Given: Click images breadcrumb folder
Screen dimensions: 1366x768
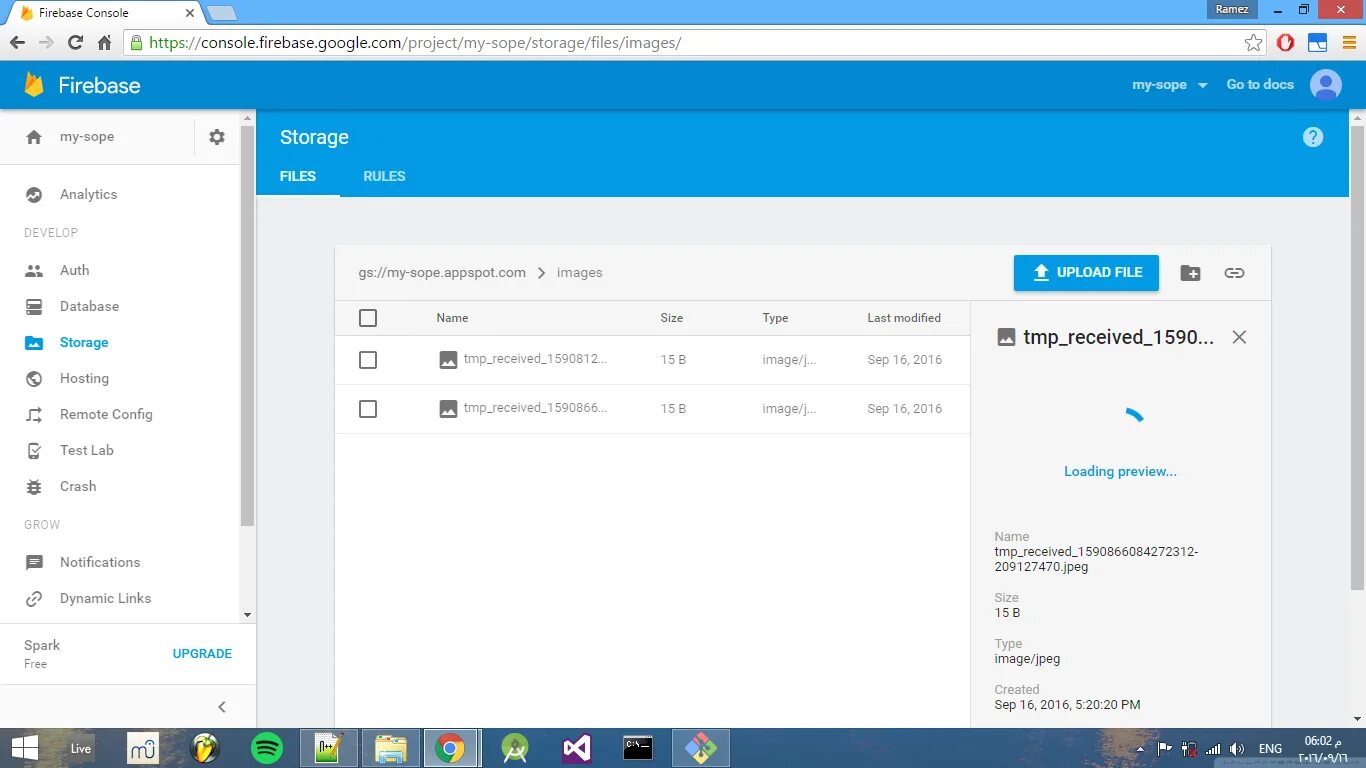Looking at the screenshot, I should tap(580, 273).
